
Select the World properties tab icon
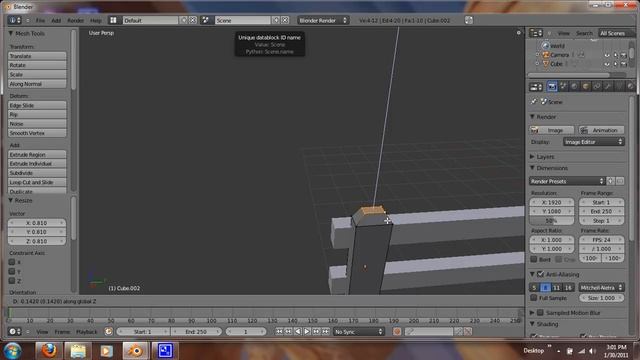574,87
